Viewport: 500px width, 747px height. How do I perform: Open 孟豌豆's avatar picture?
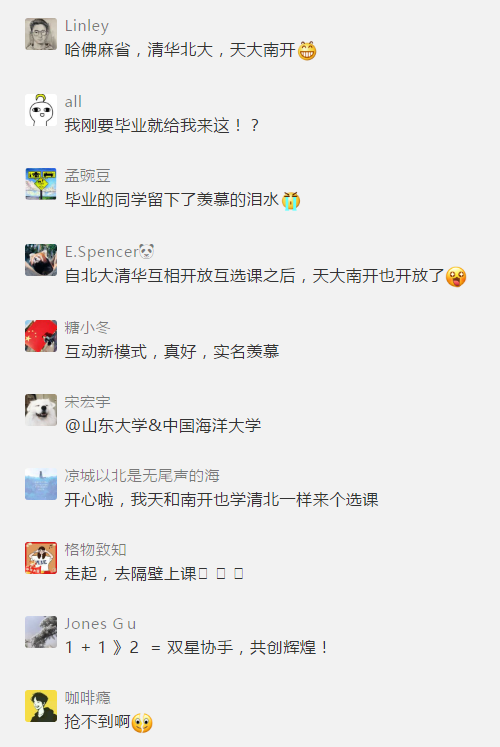[41, 184]
